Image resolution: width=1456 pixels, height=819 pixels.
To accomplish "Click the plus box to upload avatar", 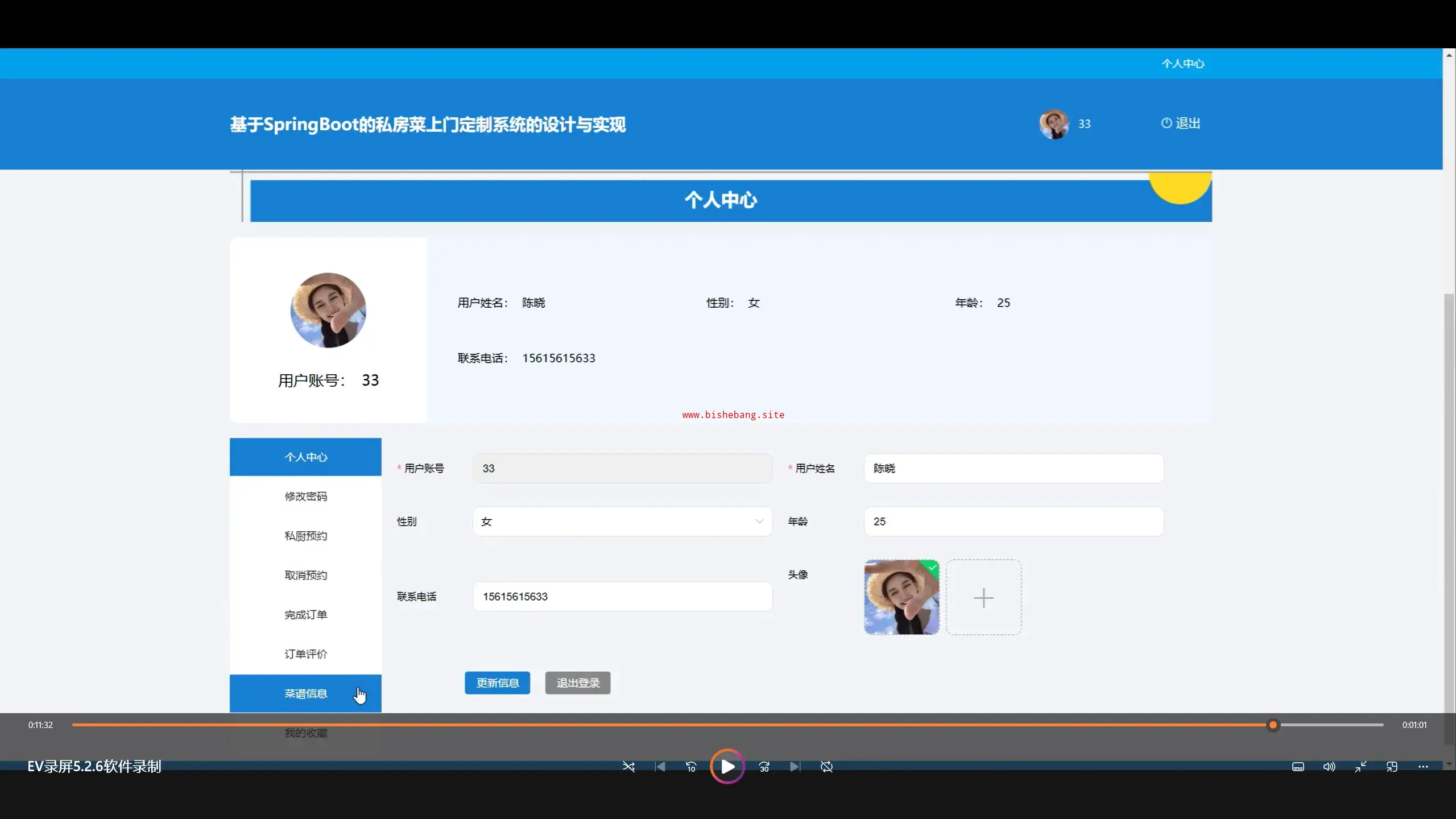I will (x=983, y=597).
